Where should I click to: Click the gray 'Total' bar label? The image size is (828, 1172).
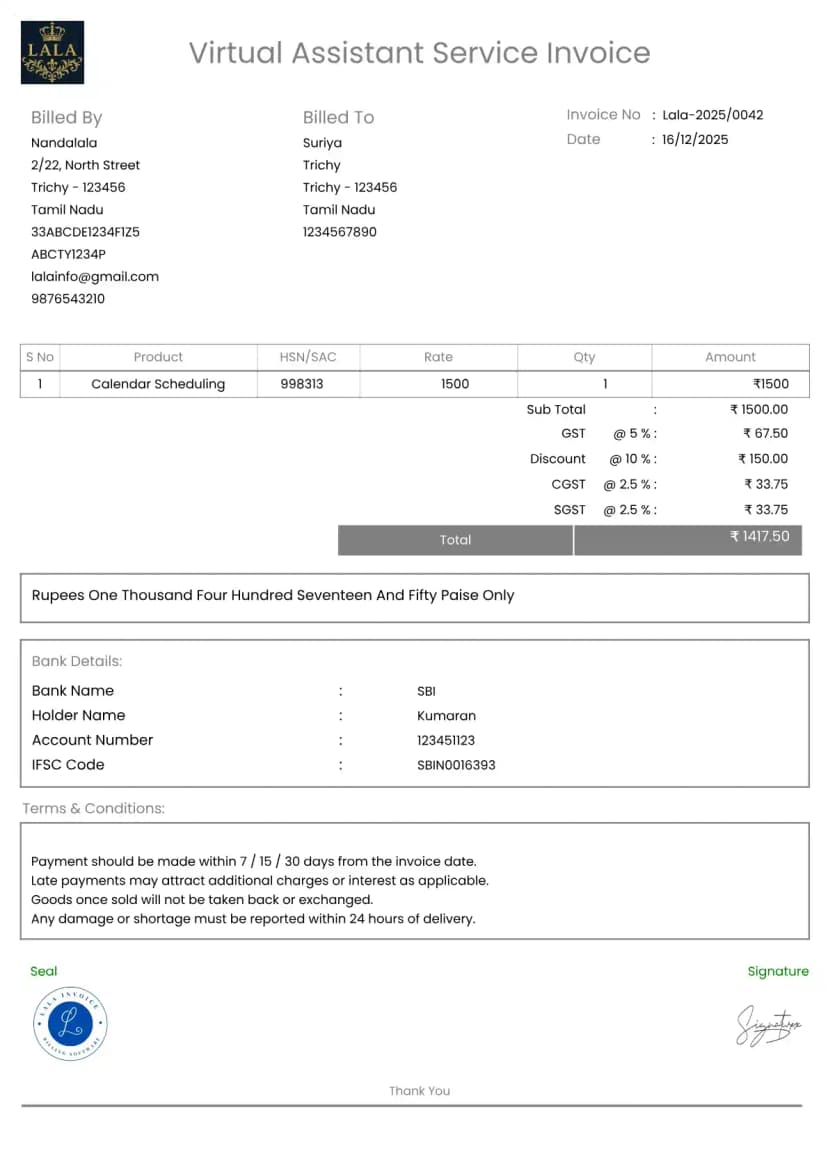pyautogui.click(x=455, y=540)
